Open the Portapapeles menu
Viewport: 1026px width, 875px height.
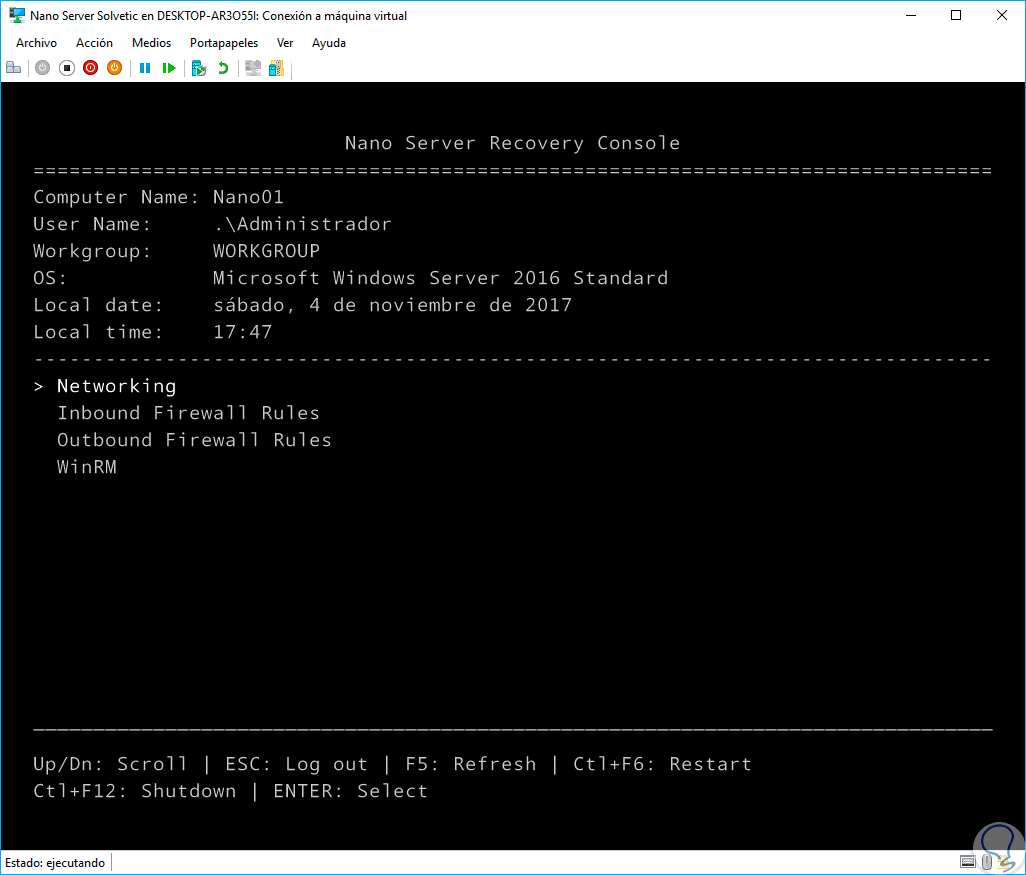224,43
